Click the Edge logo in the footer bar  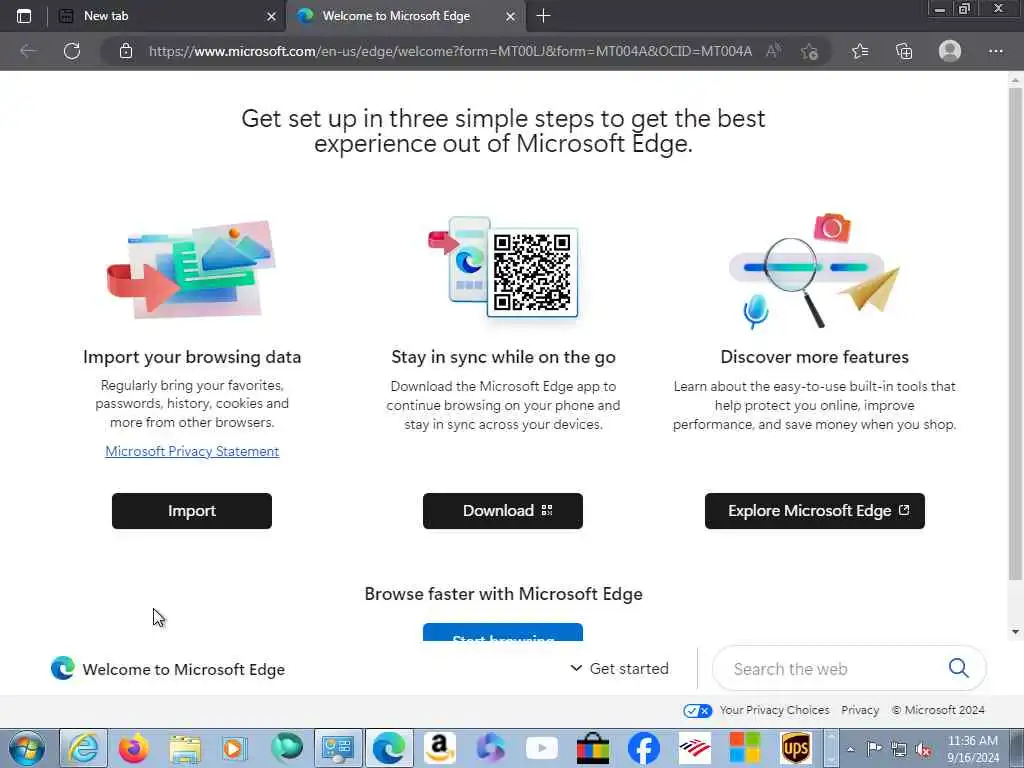pos(63,669)
